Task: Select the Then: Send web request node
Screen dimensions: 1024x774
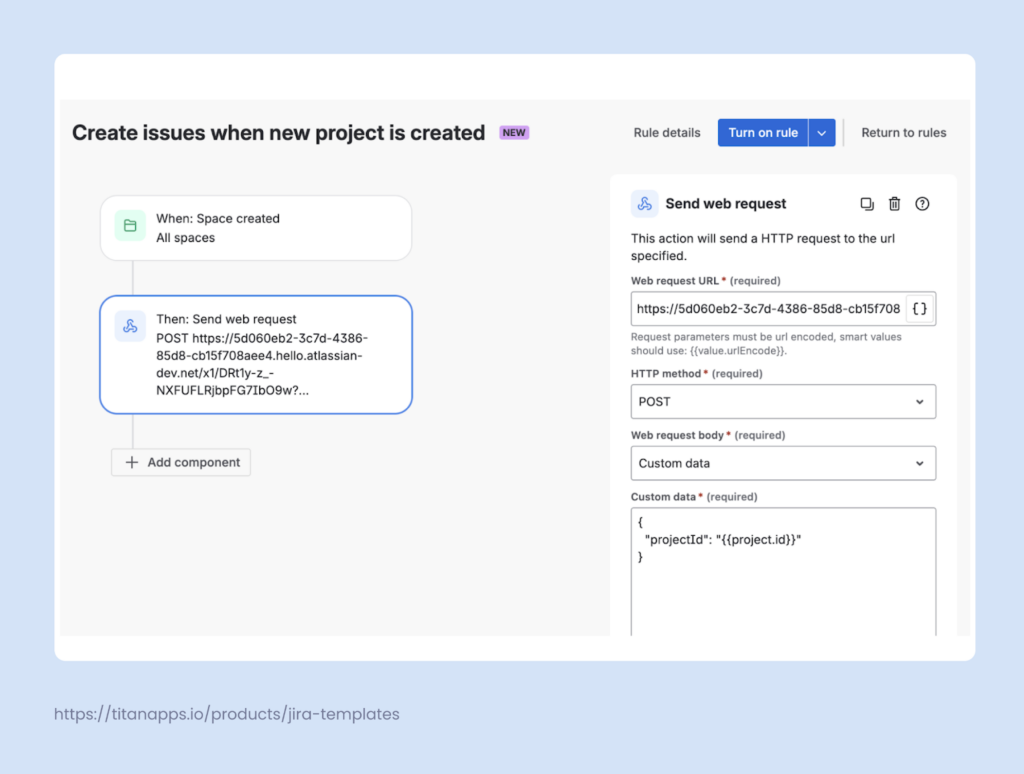Action: [256, 354]
